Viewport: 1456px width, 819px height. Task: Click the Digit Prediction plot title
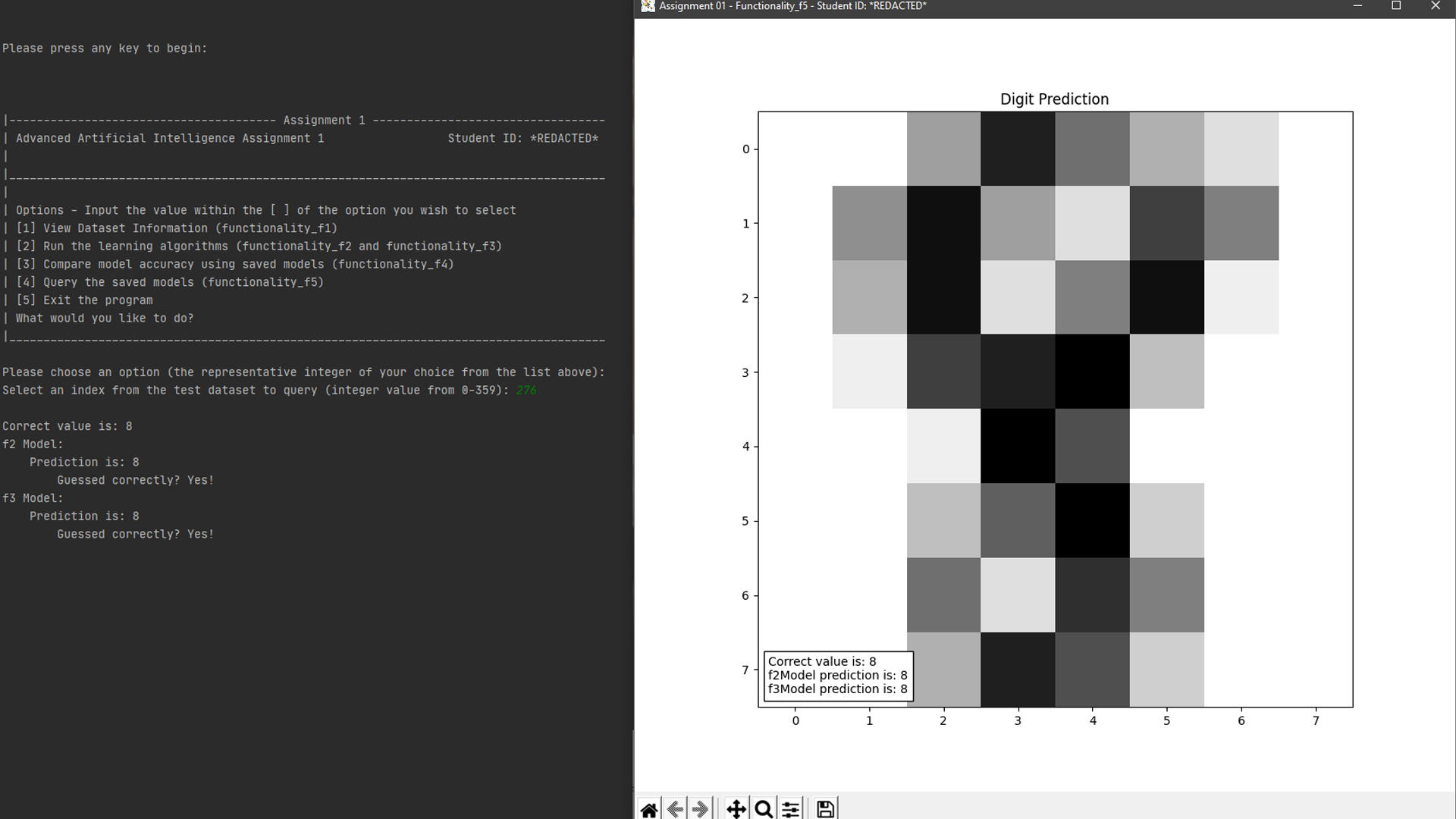[1054, 99]
